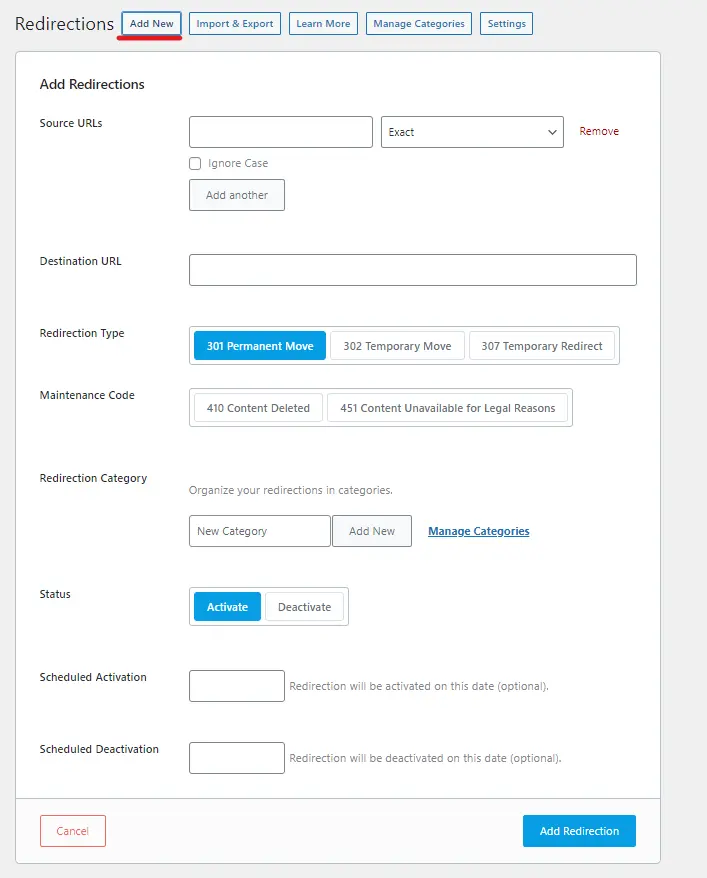707x878 pixels.
Task: Click inside the Source URLs field
Action: point(280,131)
